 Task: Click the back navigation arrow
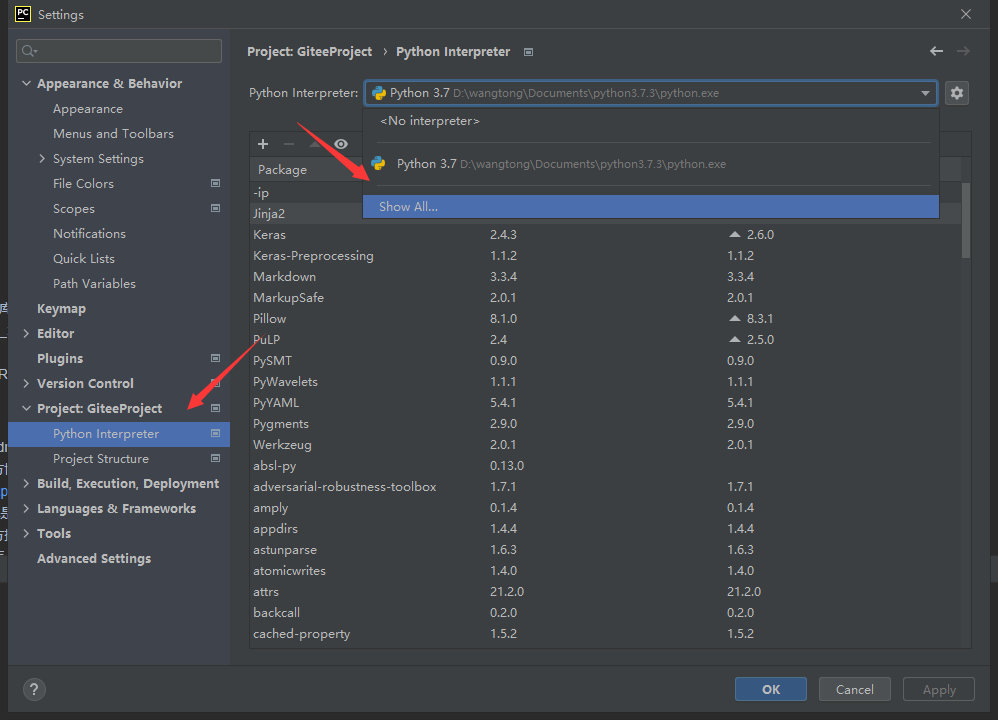[936, 51]
